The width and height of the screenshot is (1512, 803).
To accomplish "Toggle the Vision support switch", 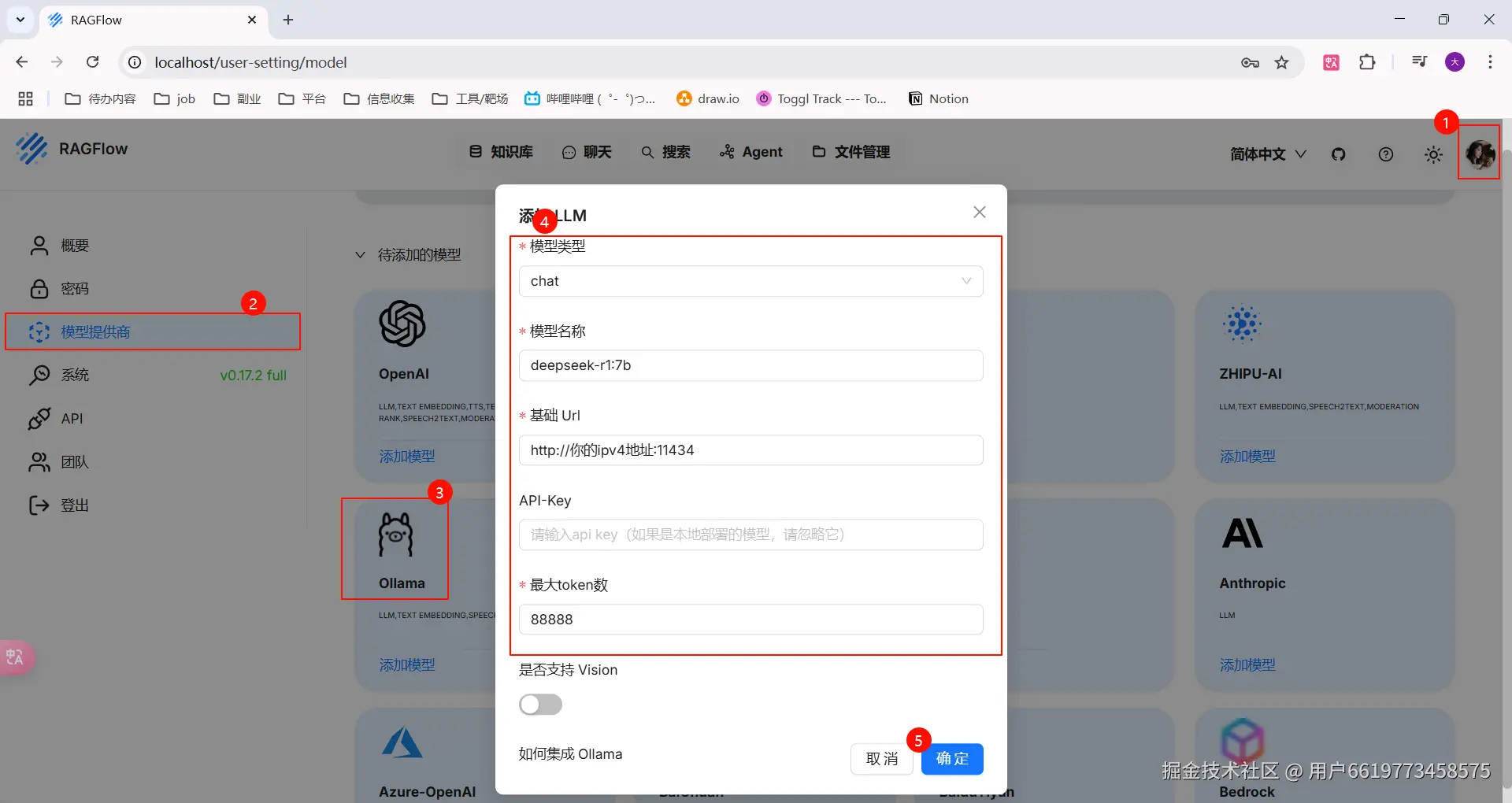I will (x=541, y=705).
